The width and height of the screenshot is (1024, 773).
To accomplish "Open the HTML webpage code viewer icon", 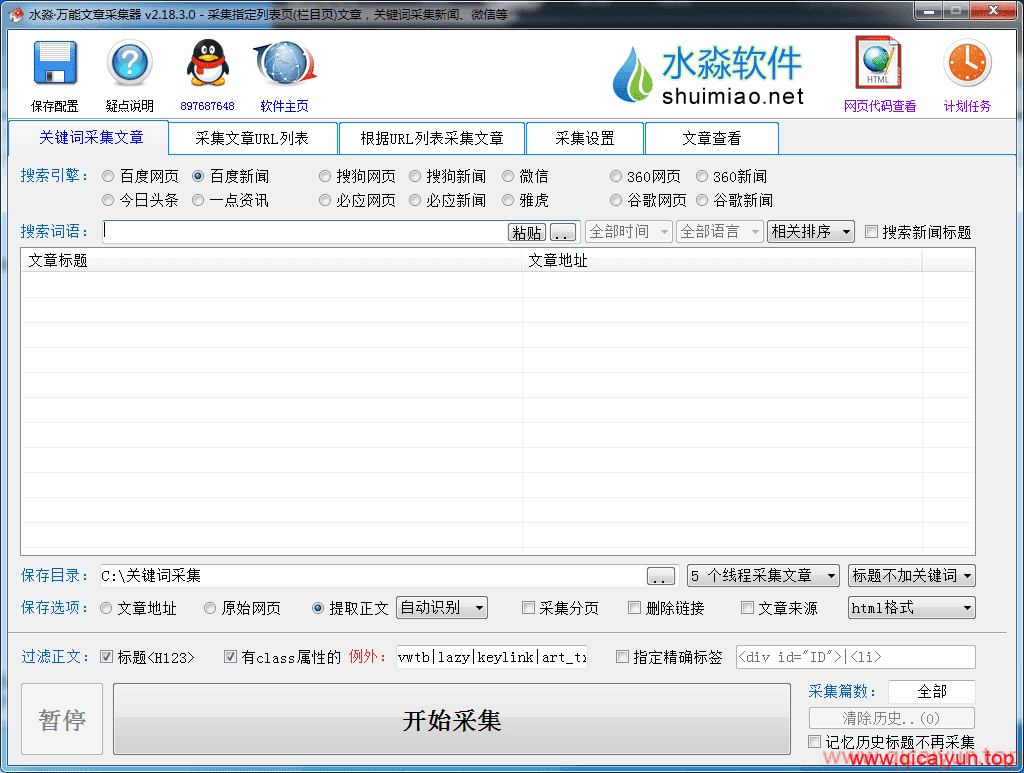I will 878,64.
